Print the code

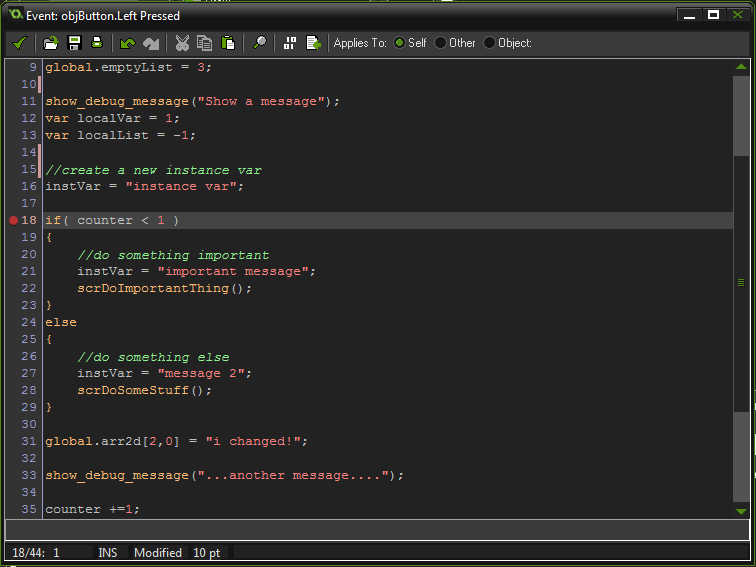click(x=97, y=43)
